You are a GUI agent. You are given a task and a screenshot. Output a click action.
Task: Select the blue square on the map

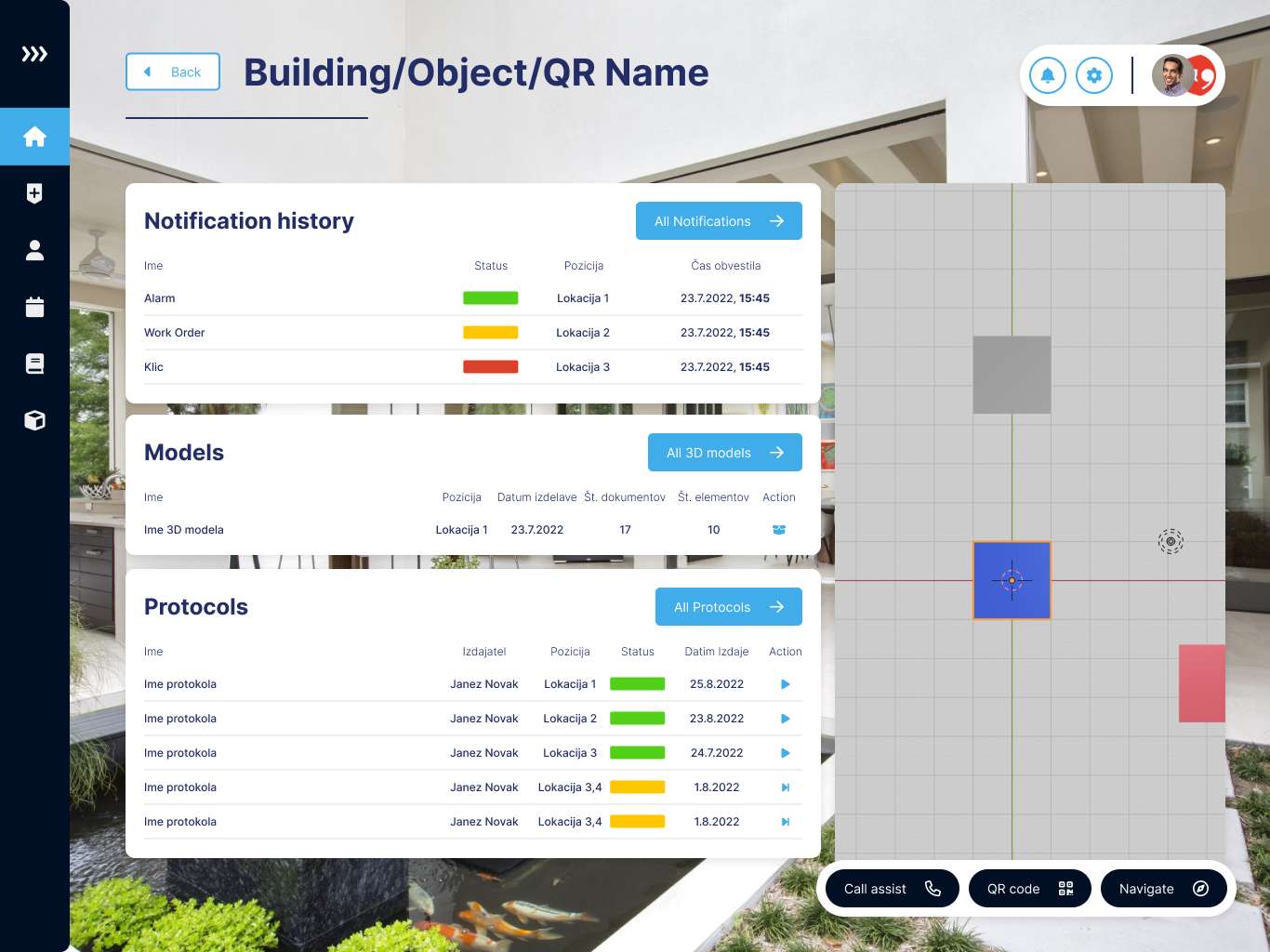tap(1012, 580)
